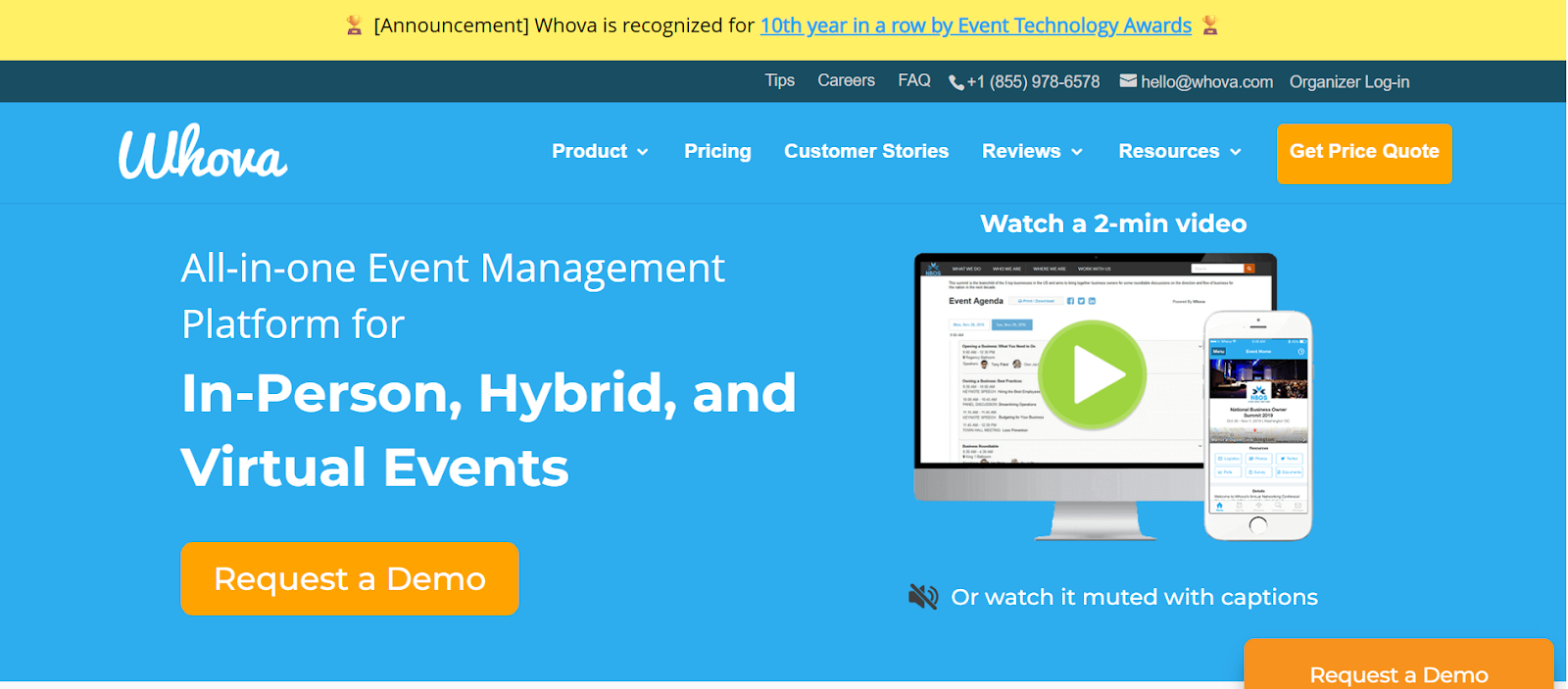1568x689 pixels.
Task: Open the FAQ link
Action: pyautogui.click(x=914, y=80)
